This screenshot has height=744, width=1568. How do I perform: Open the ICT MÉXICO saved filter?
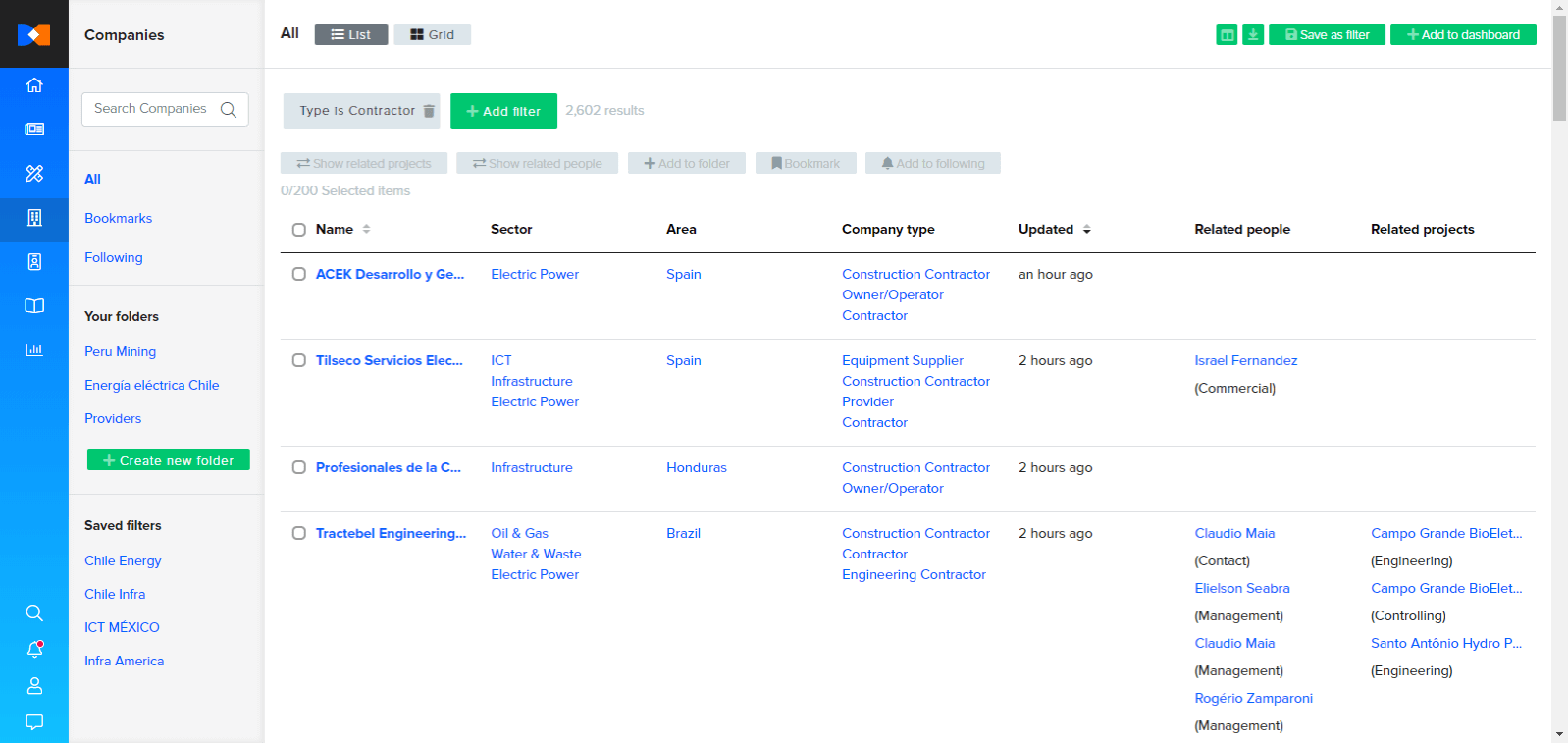[122, 627]
